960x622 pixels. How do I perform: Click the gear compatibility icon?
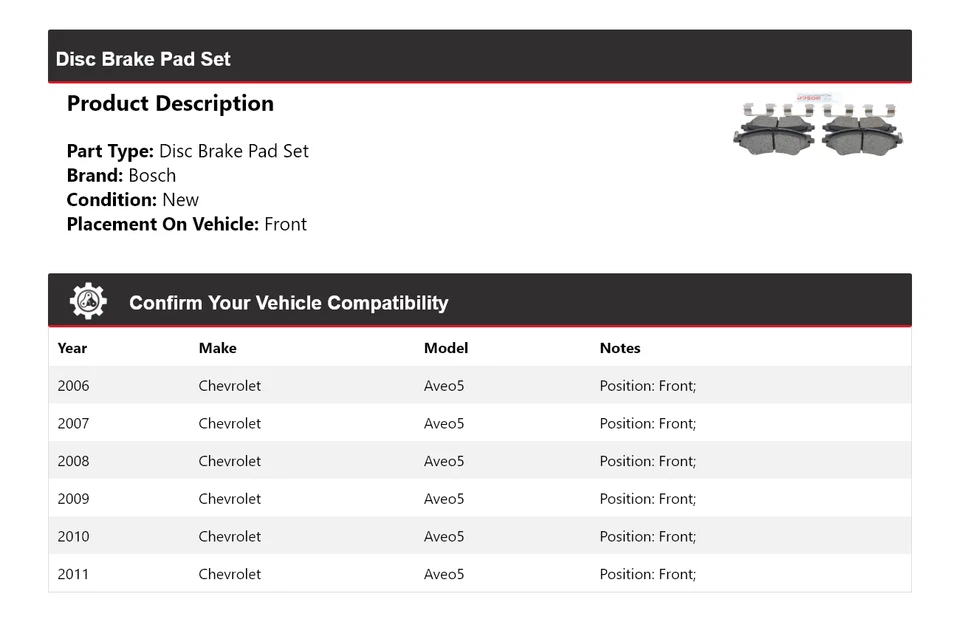point(88,301)
